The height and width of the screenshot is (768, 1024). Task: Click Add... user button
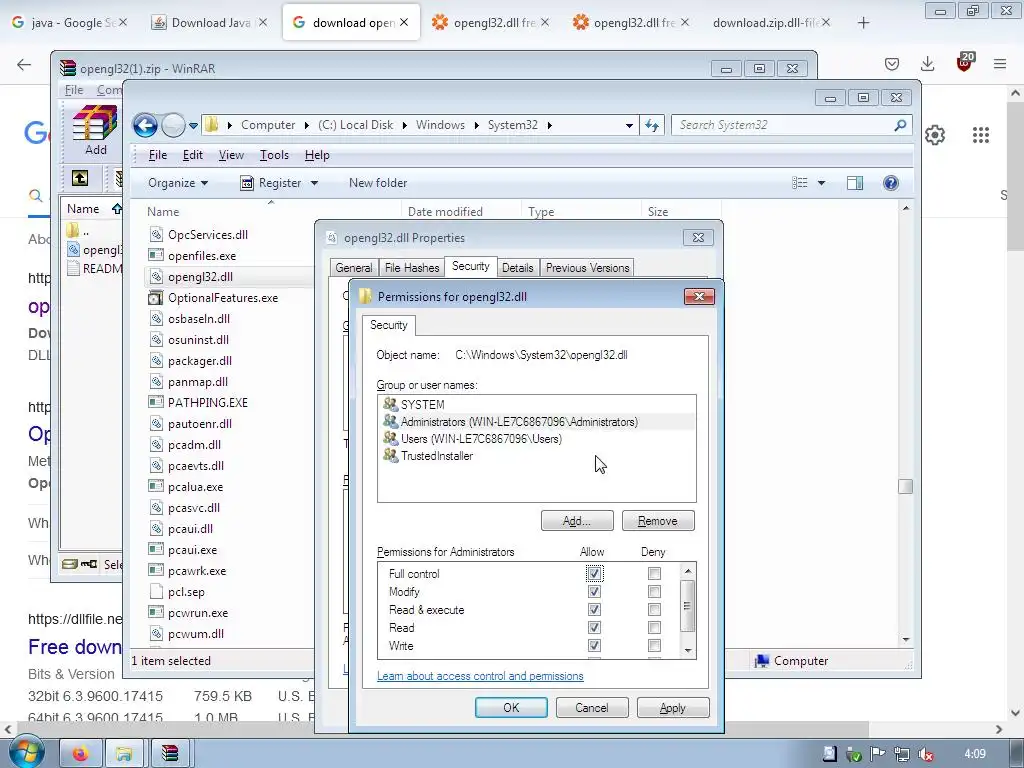(577, 520)
